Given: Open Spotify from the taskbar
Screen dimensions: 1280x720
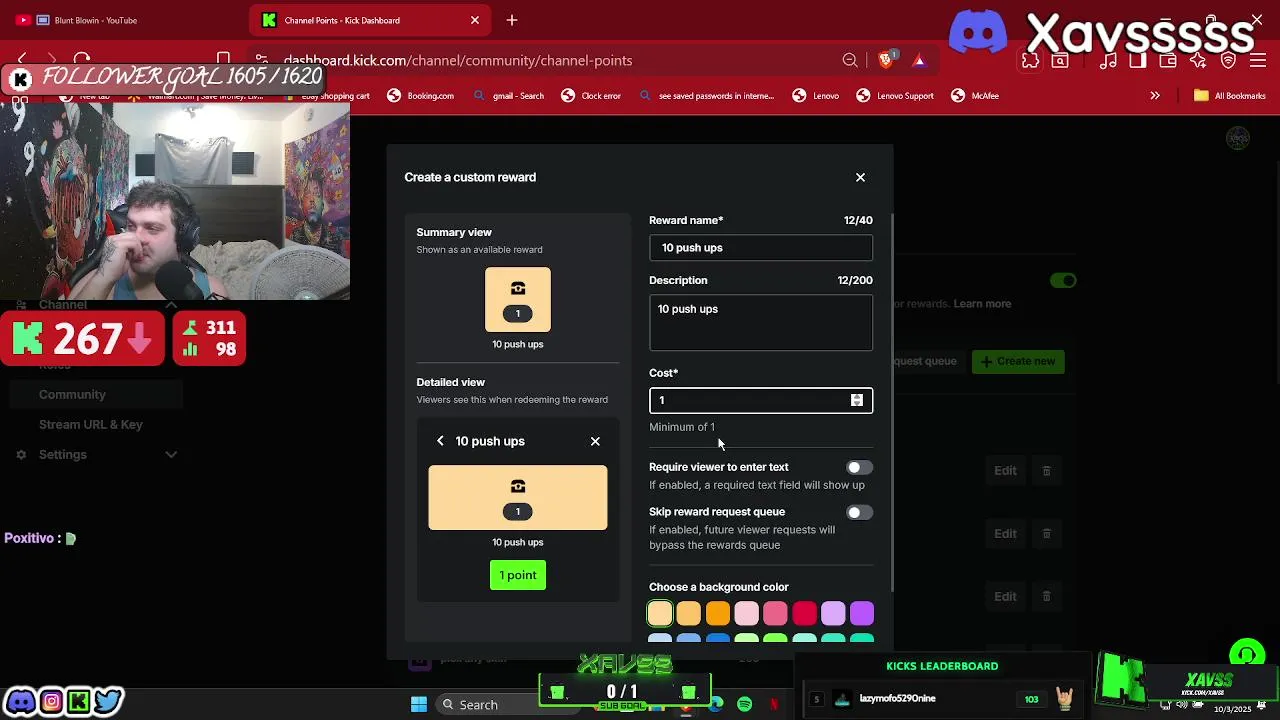Looking at the screenshot, I should click(x=744, y=705).
